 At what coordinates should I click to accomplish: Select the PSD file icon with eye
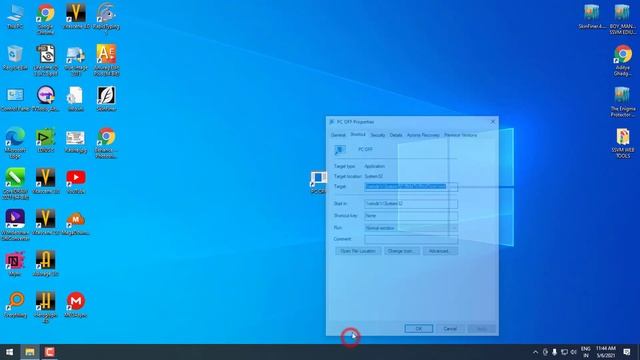[x=46, y=60]
